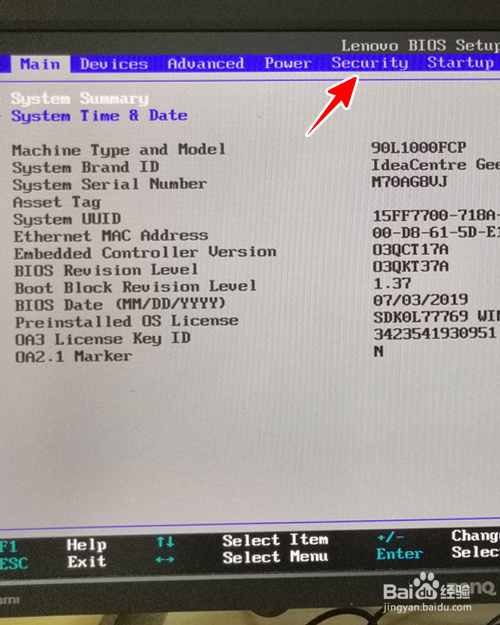This screenshot has height=625, width=500.
Task: Click the System Brand ID label
Action: [86, 167]
